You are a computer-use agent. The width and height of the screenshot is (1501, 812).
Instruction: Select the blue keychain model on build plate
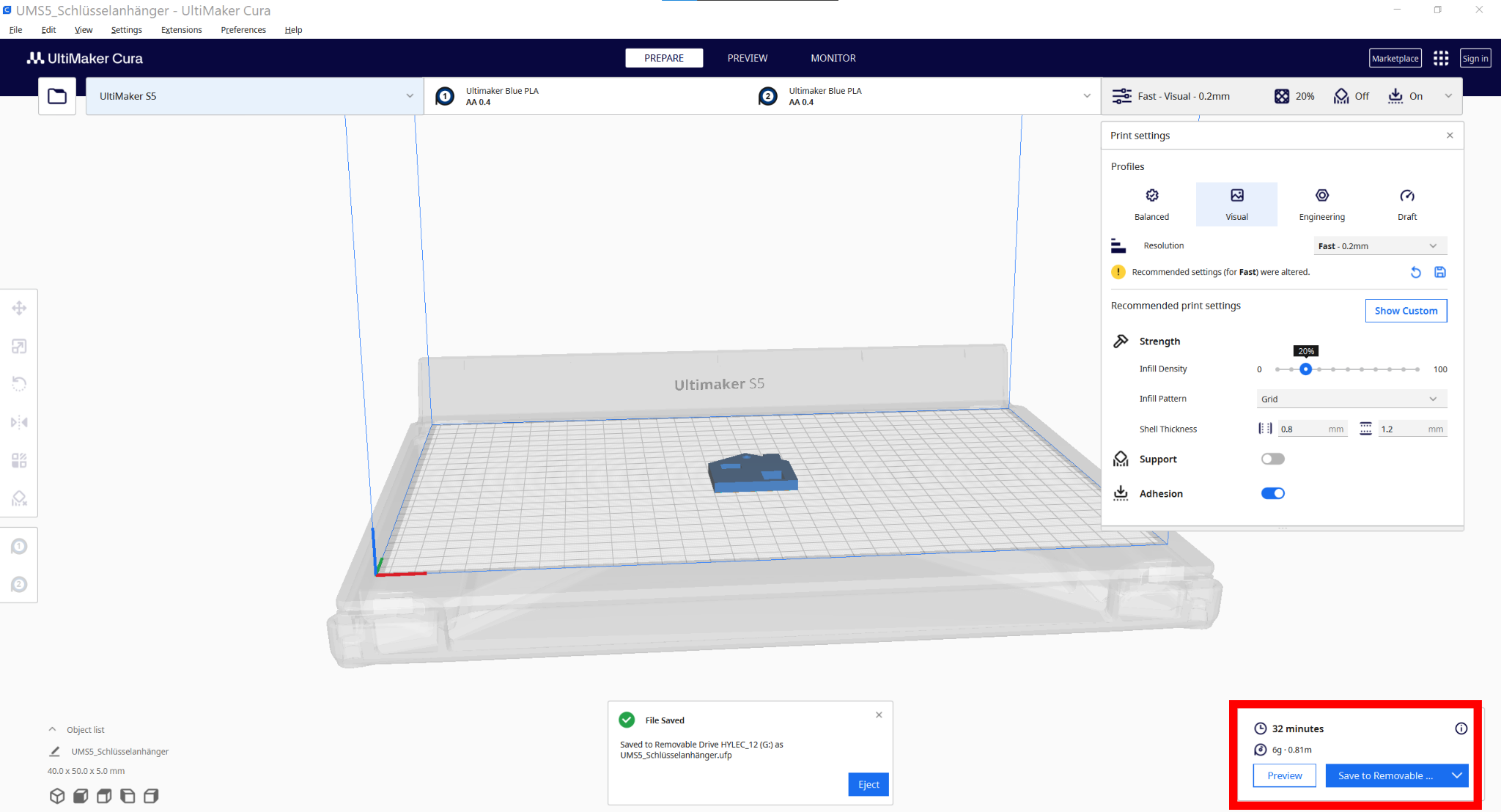coord(753,472)
